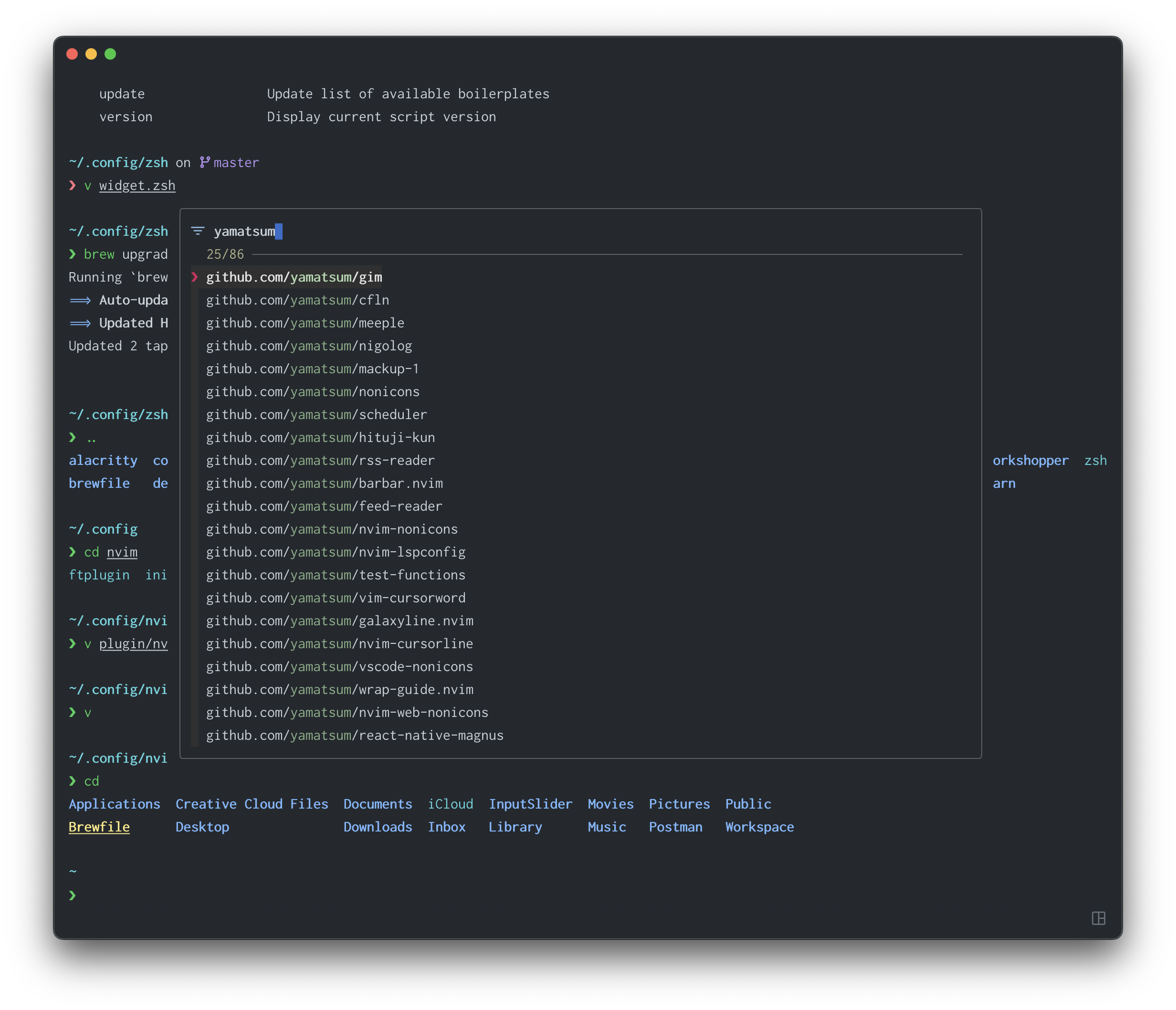
Task: Click the green maximize window button
Action: [x=110, y=54]
